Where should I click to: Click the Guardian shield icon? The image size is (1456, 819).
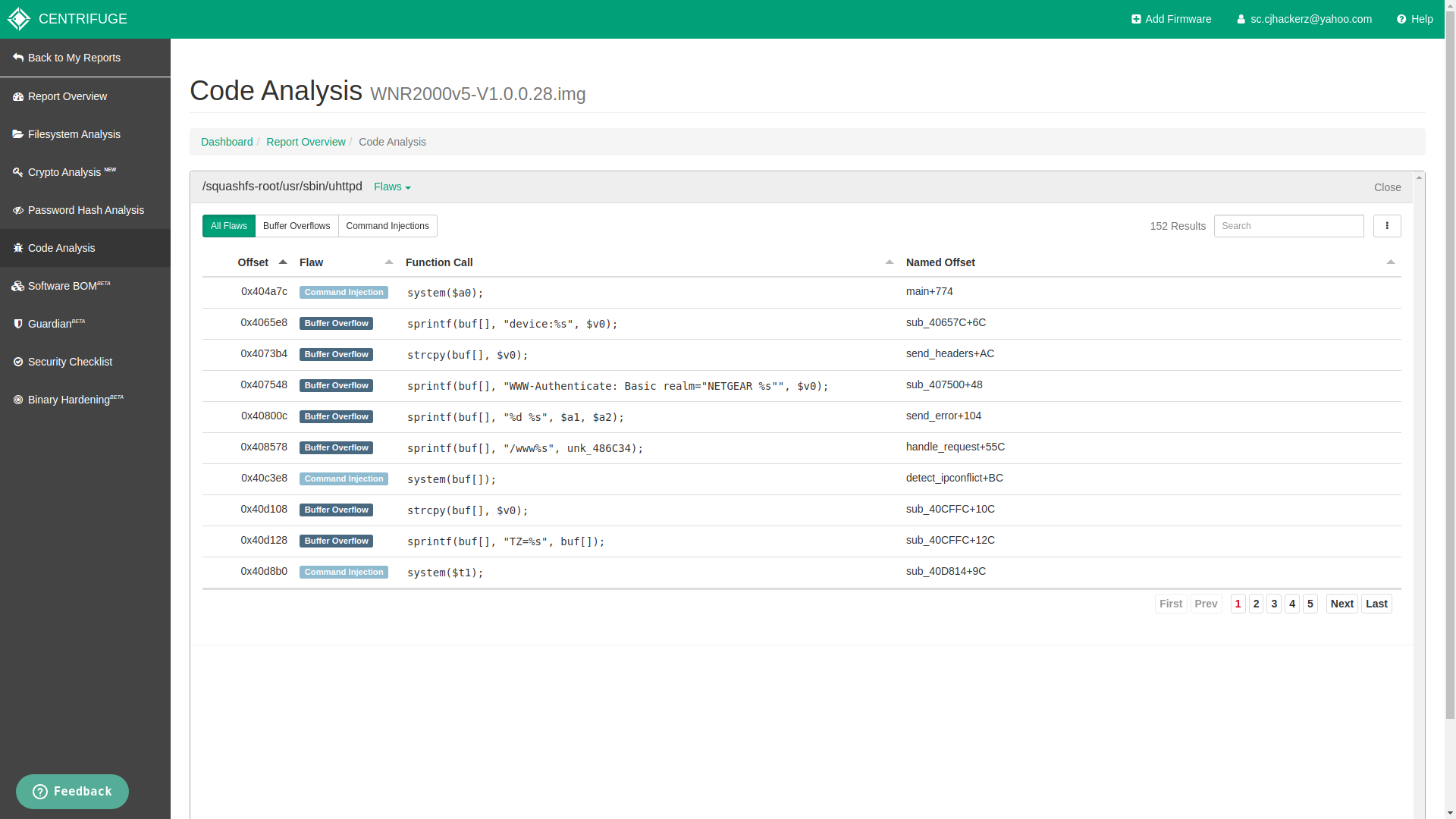coord(18,324)
